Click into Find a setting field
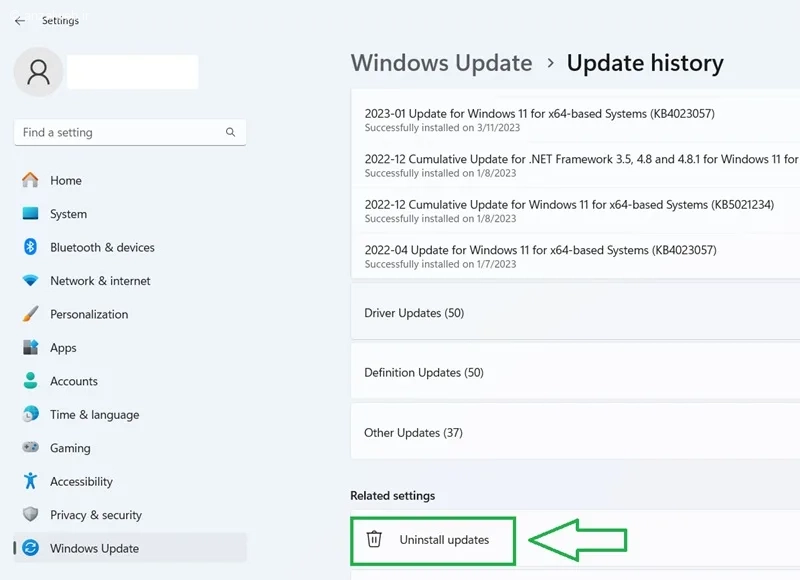This screenshot has width=800, height=580. tap(130, 133)
